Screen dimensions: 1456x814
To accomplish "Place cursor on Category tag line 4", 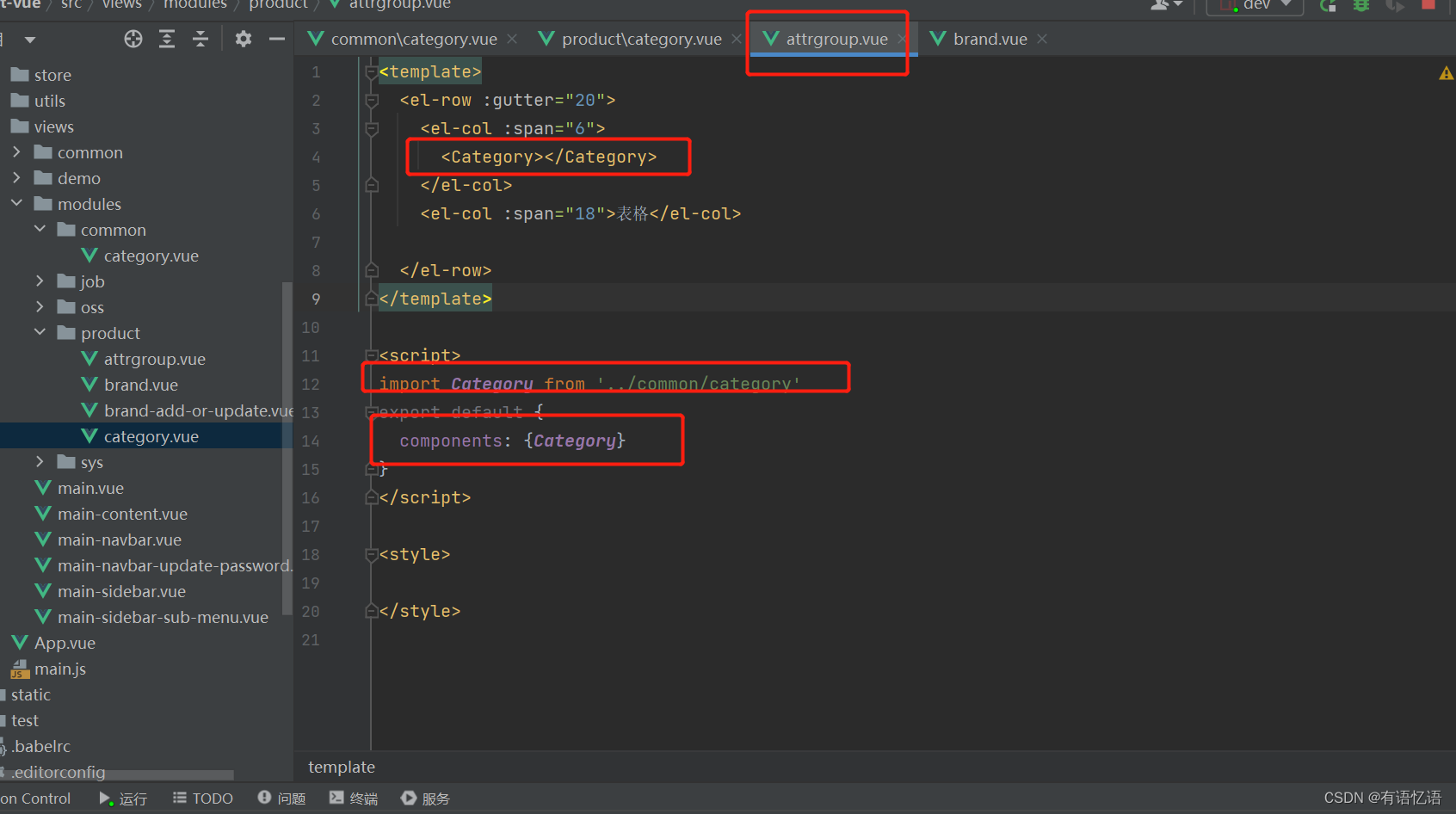I will coord(548,157).
